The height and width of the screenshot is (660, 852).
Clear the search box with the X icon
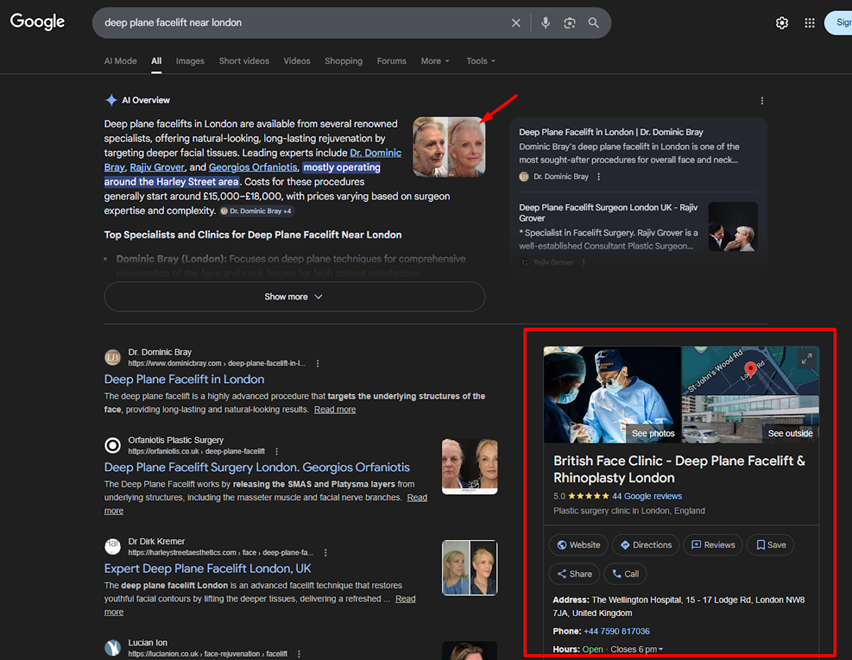[516, 23]
